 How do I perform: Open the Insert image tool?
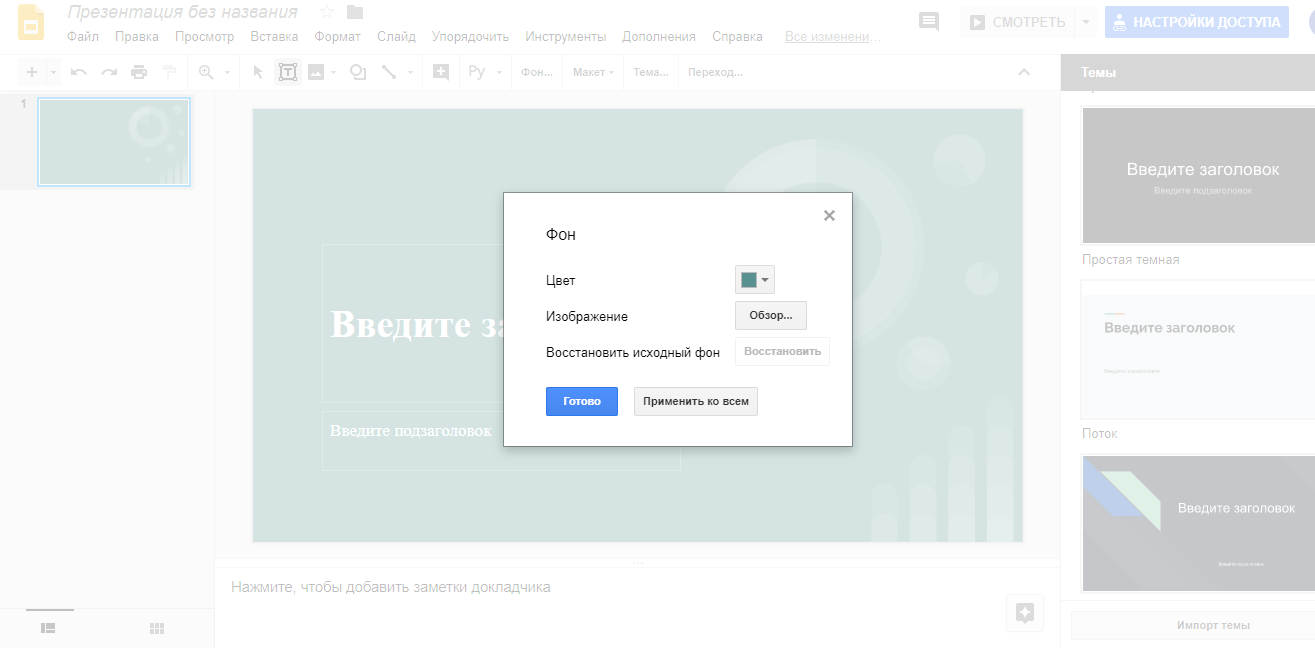(x=318, y=71)
